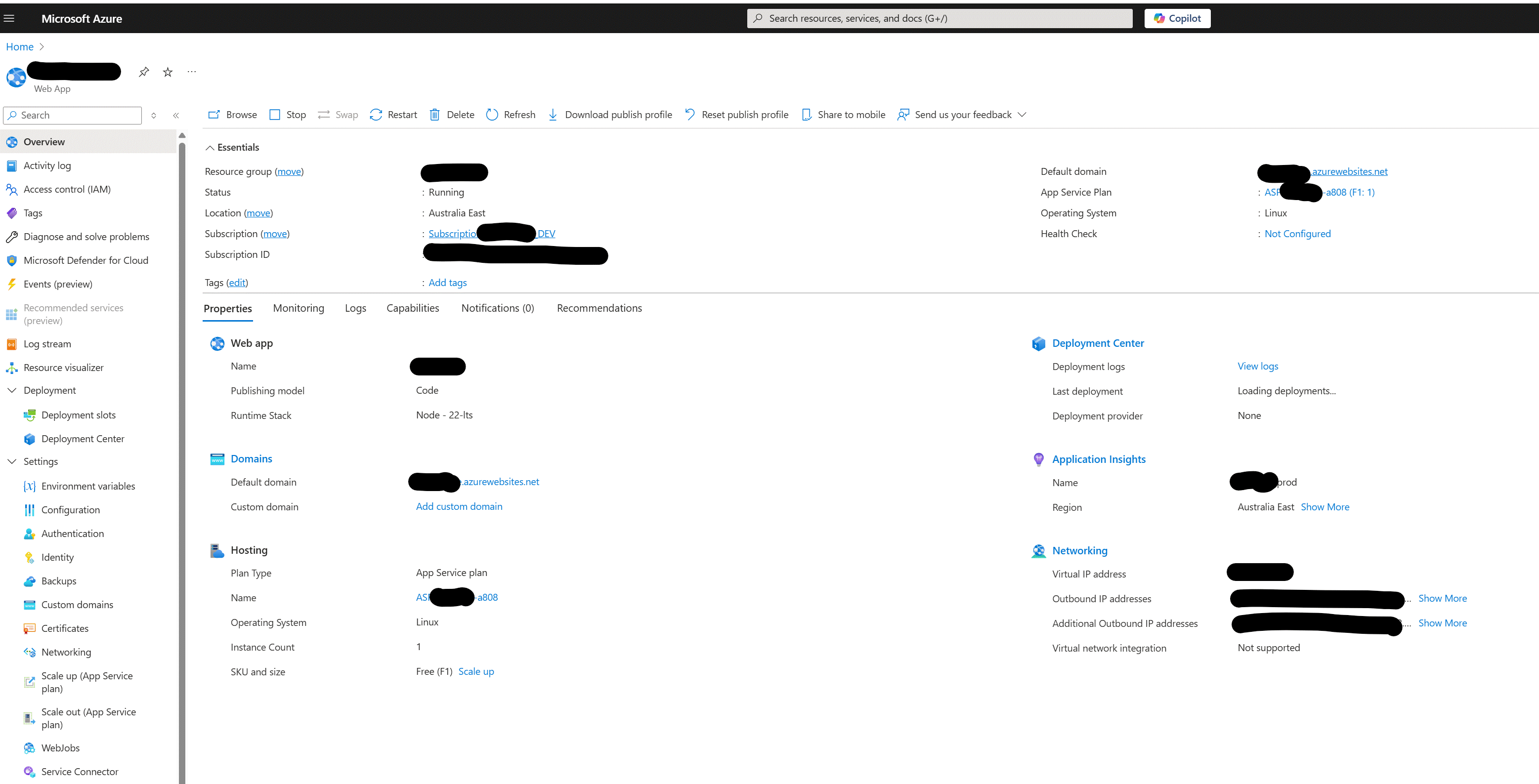Focus the global search resources field
Viewport: 1539px width, 784px height.
[x=939, y=18]
